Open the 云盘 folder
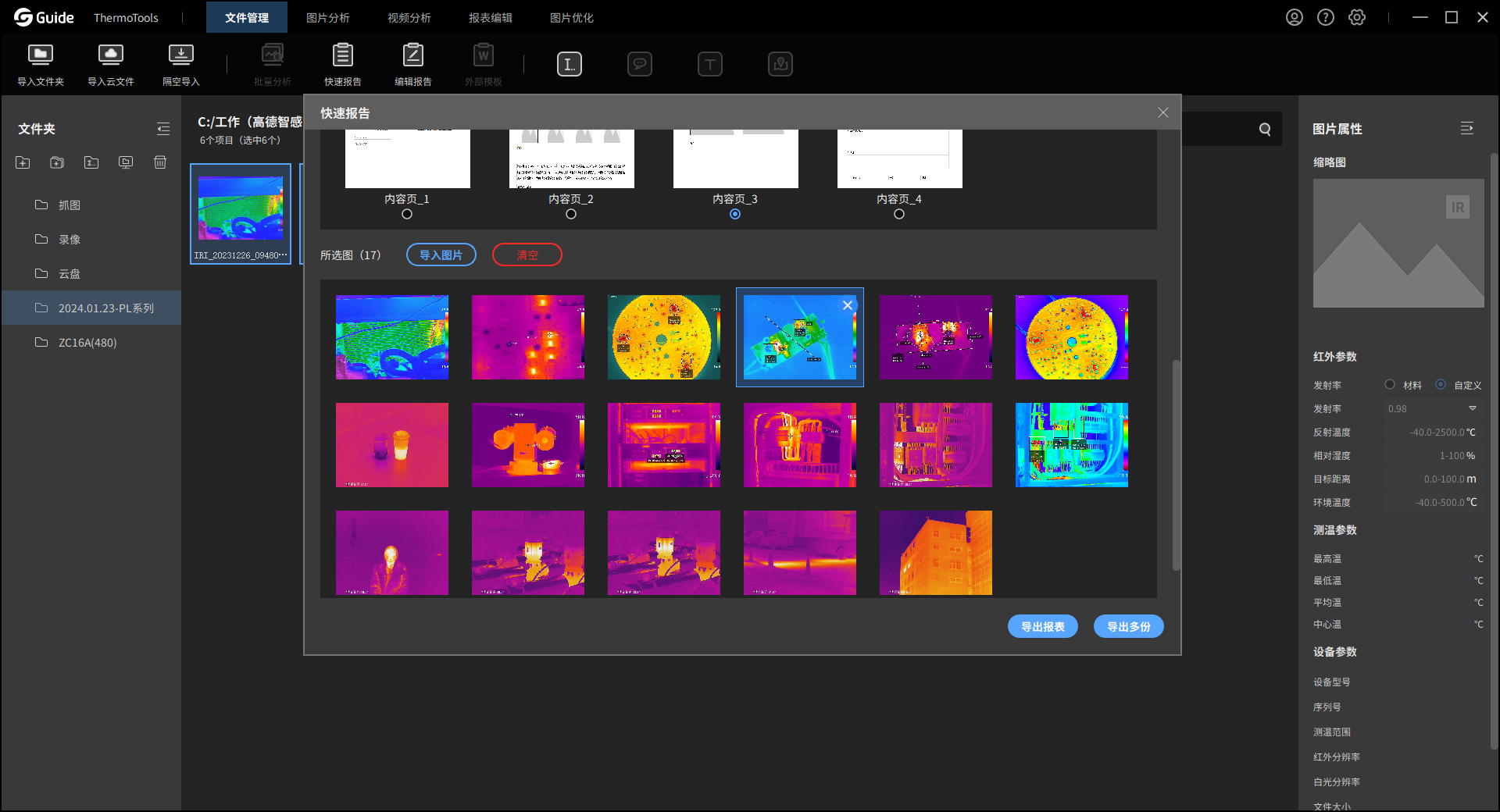The image size is (1500, 812). pyautogui.click(x=91, y=274)
